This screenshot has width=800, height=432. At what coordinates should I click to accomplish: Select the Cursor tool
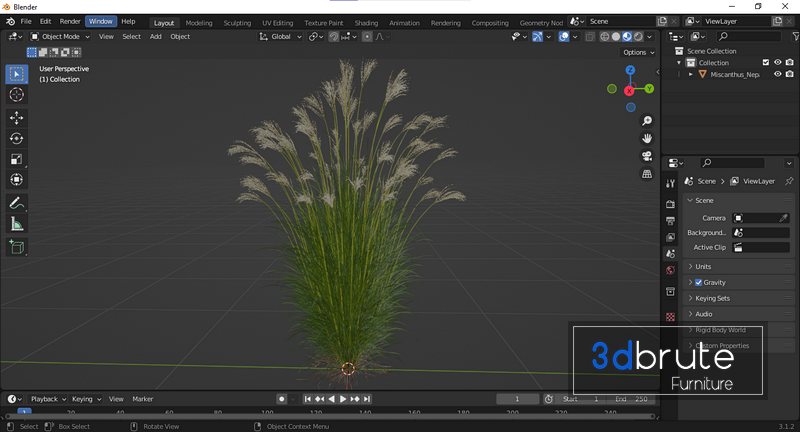16,95
